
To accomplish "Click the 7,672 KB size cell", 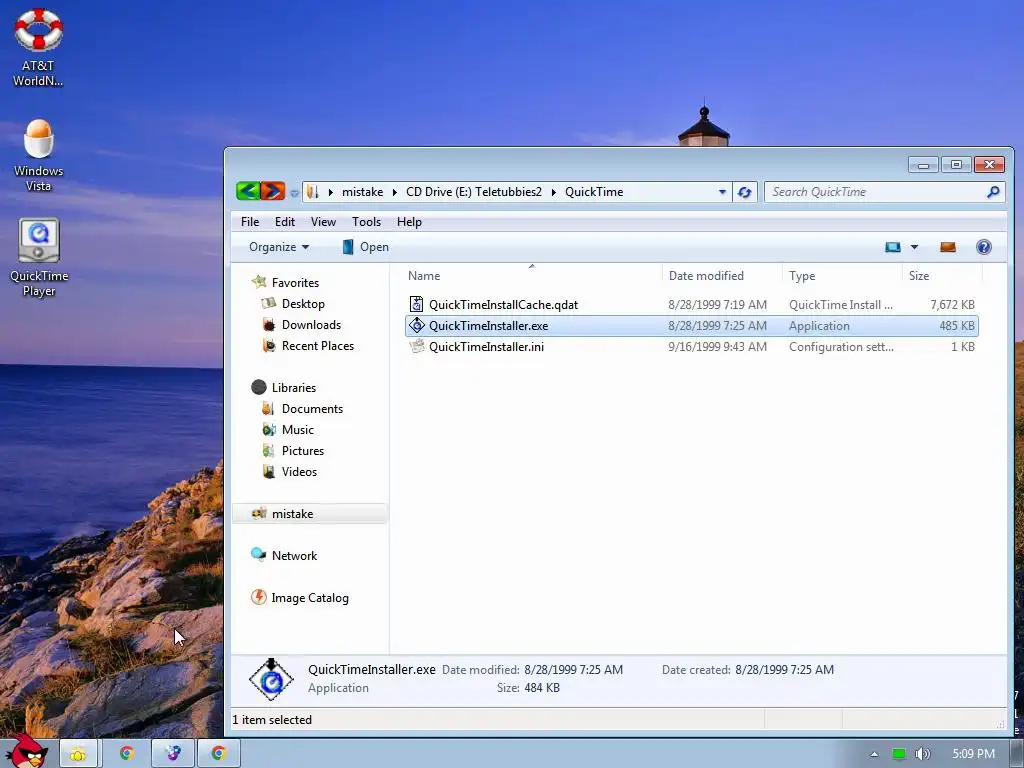I will [952, 304].
